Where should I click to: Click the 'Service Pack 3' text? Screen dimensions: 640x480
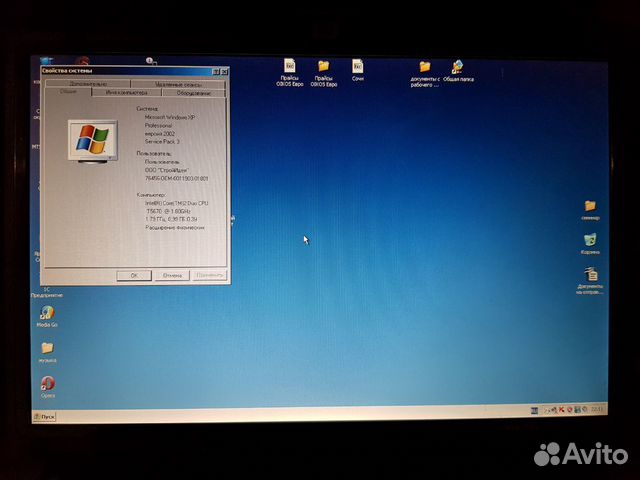(x=162, y=142)
